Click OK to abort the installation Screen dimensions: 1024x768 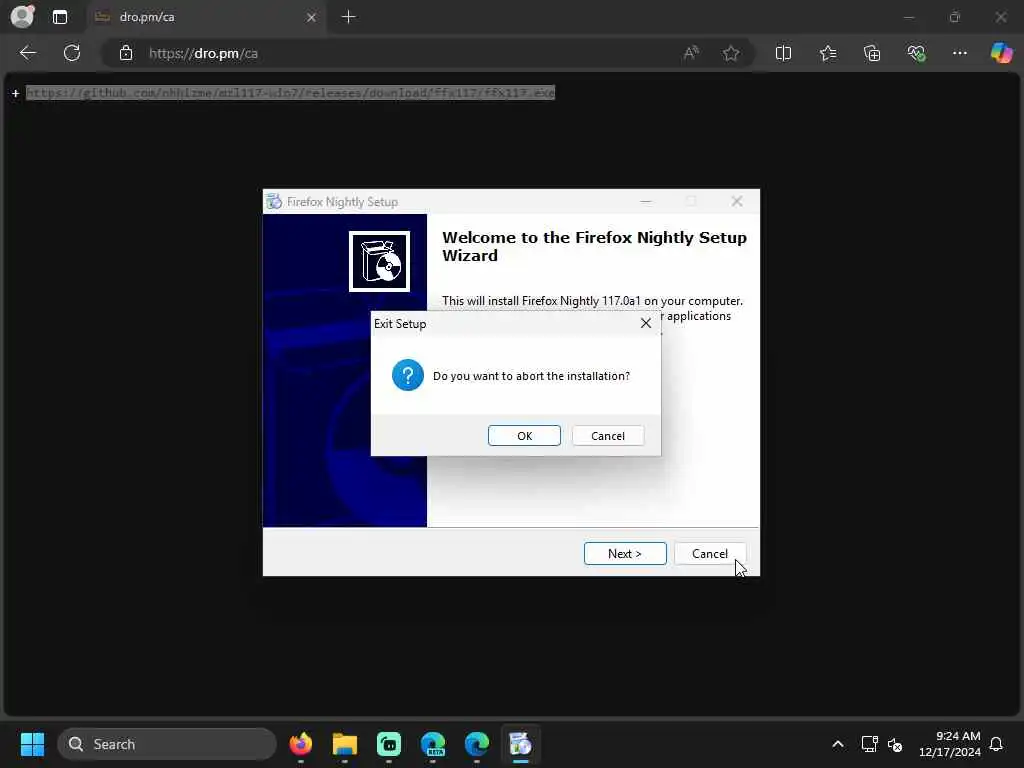tap(524, 436)
